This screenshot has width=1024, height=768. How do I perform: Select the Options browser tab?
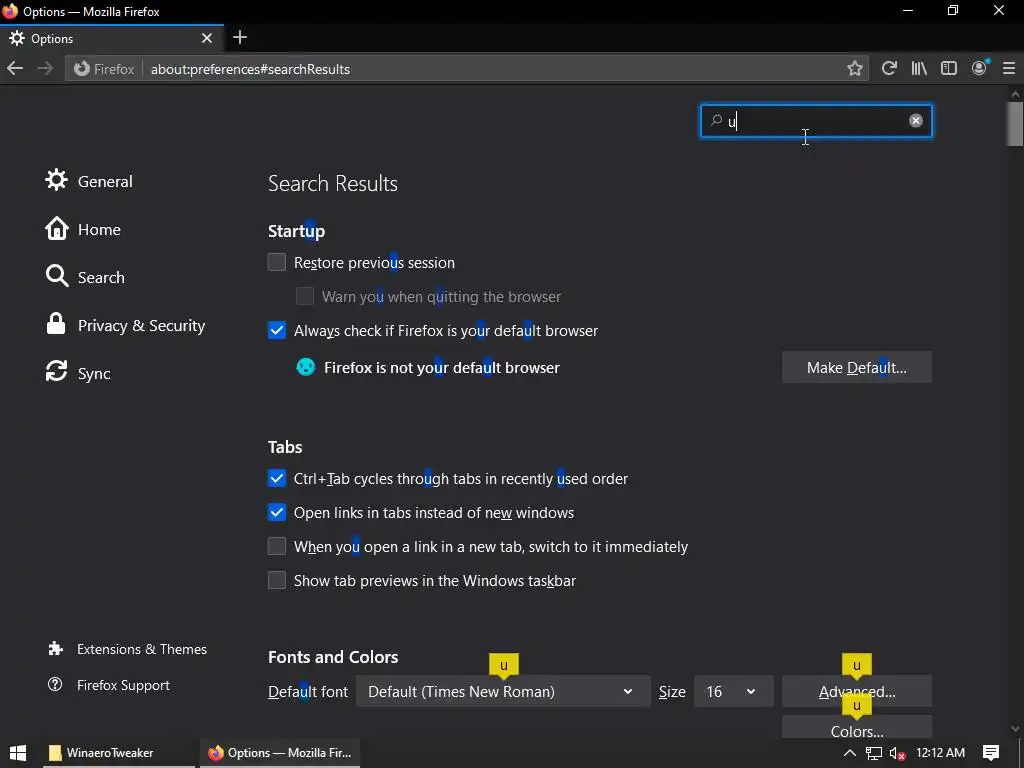112,39
